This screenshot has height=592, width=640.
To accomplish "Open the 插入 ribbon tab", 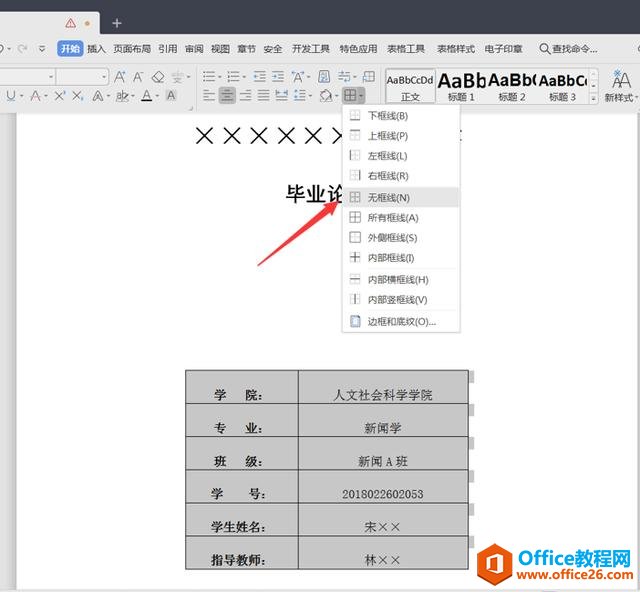I will [96, 49].
